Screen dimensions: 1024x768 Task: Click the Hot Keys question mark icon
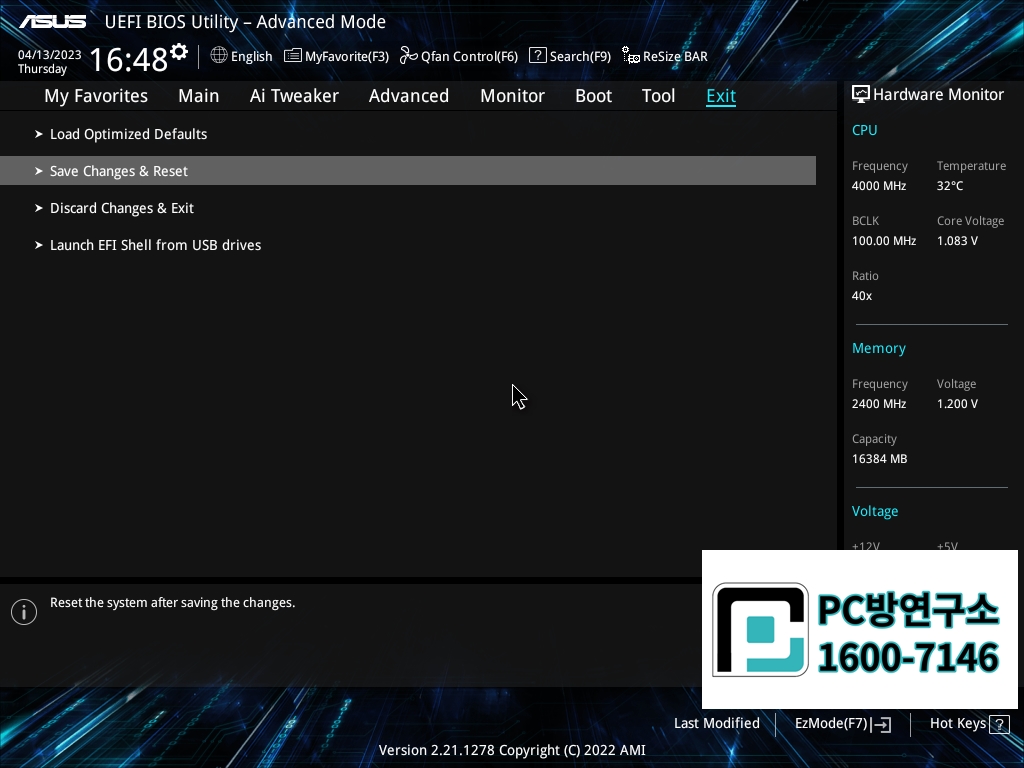point(999,724)
